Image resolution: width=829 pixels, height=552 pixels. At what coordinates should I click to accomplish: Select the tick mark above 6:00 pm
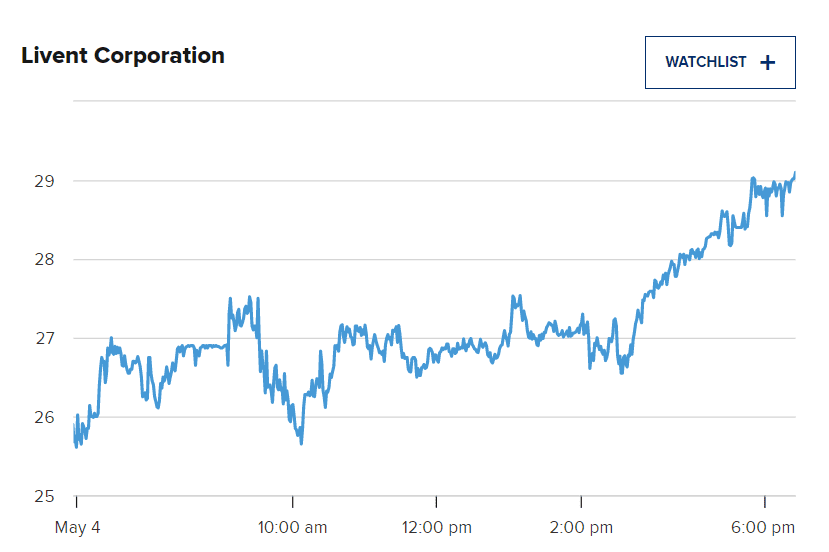click(x=765, y=500)
